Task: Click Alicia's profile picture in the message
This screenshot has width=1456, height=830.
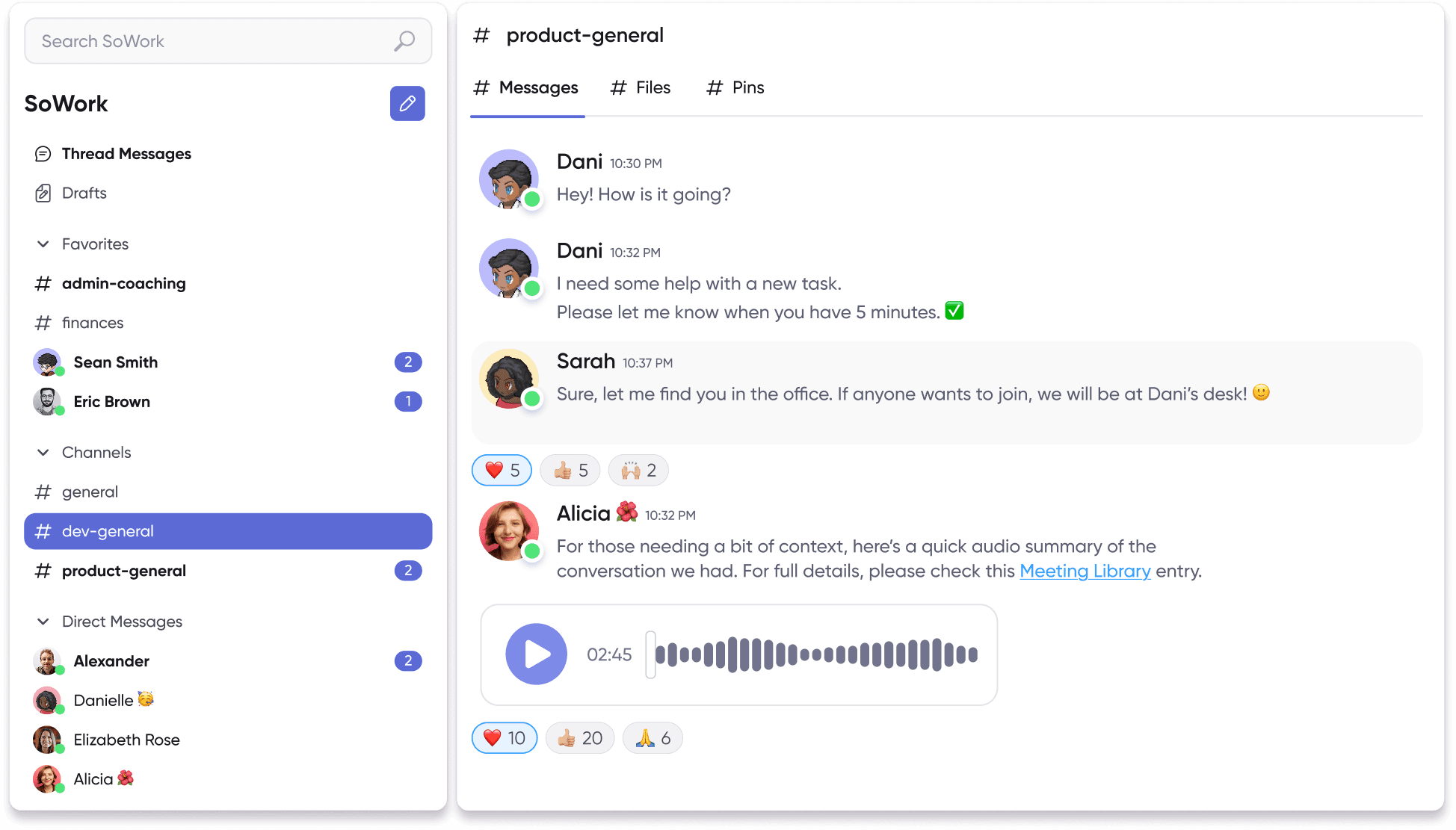Action: (509, 530)
